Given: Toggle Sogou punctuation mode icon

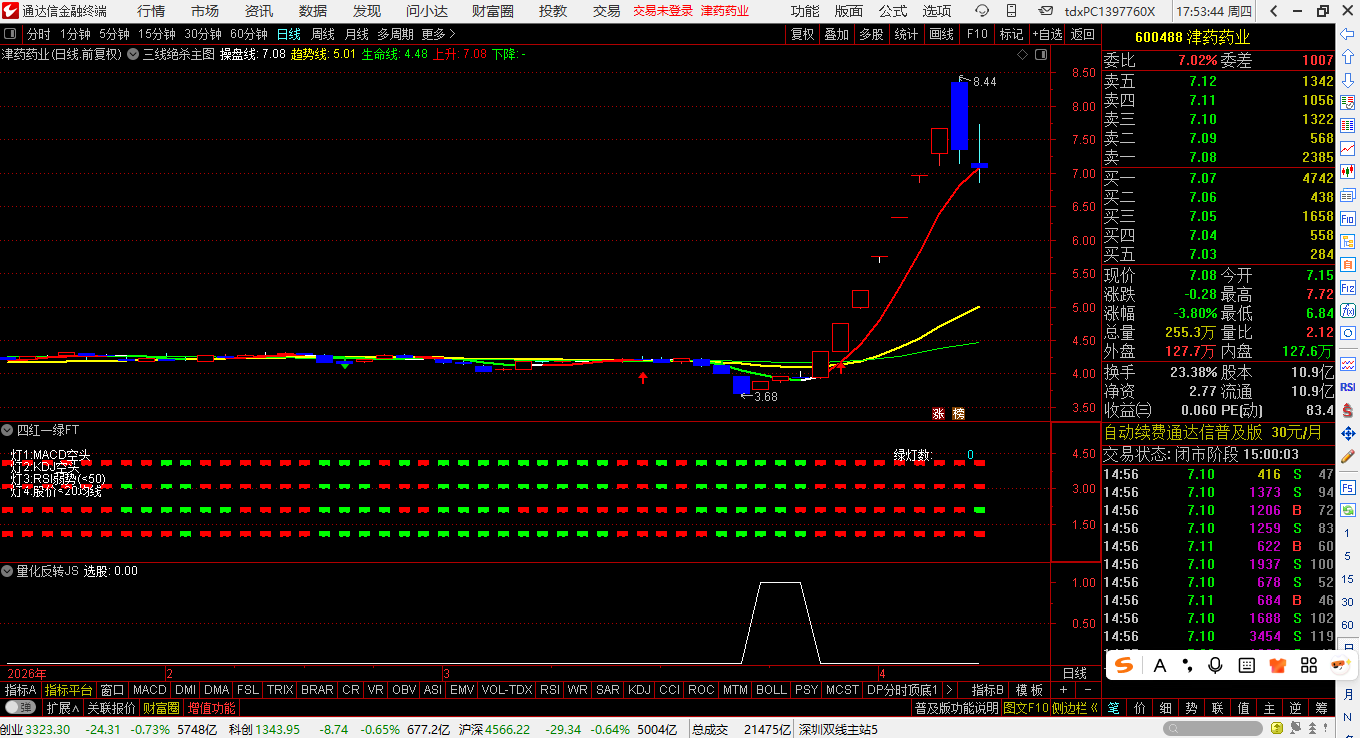Looking at the screenshot, I should click(1188, 665).
